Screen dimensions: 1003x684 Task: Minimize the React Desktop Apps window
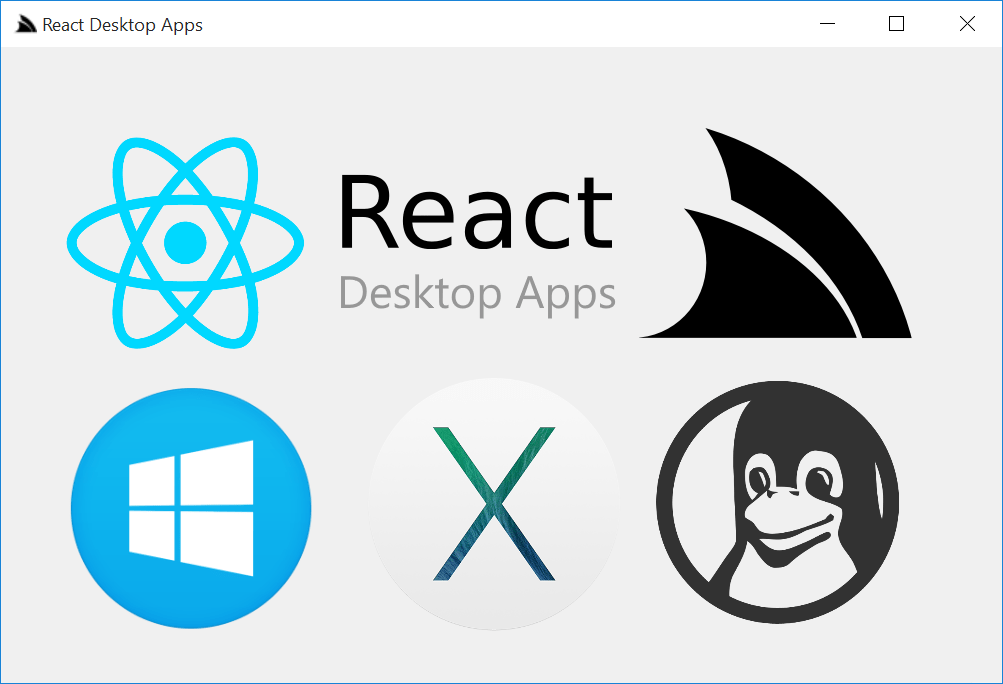[827, 23]
